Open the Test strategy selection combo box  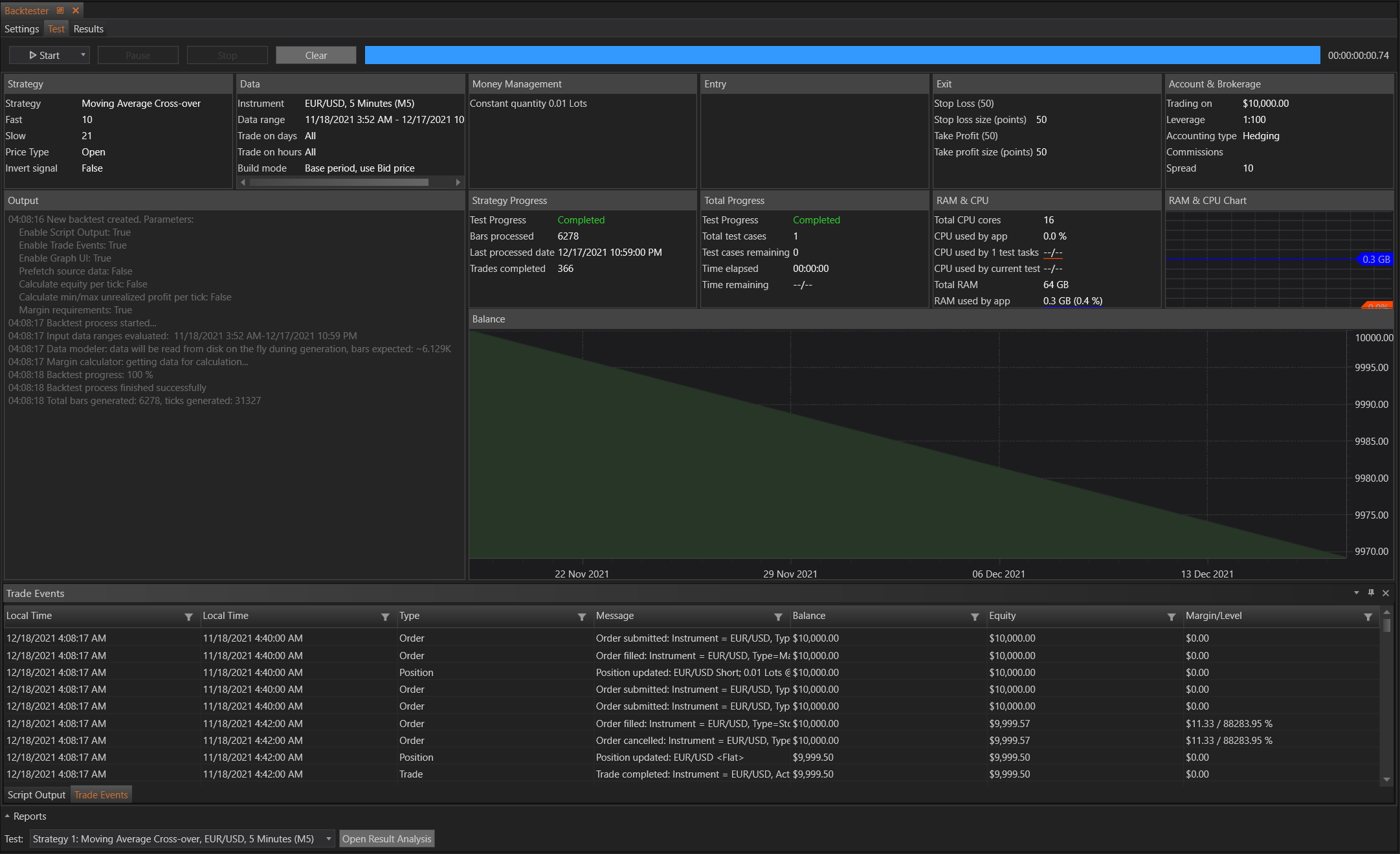(x=182, y=839)
